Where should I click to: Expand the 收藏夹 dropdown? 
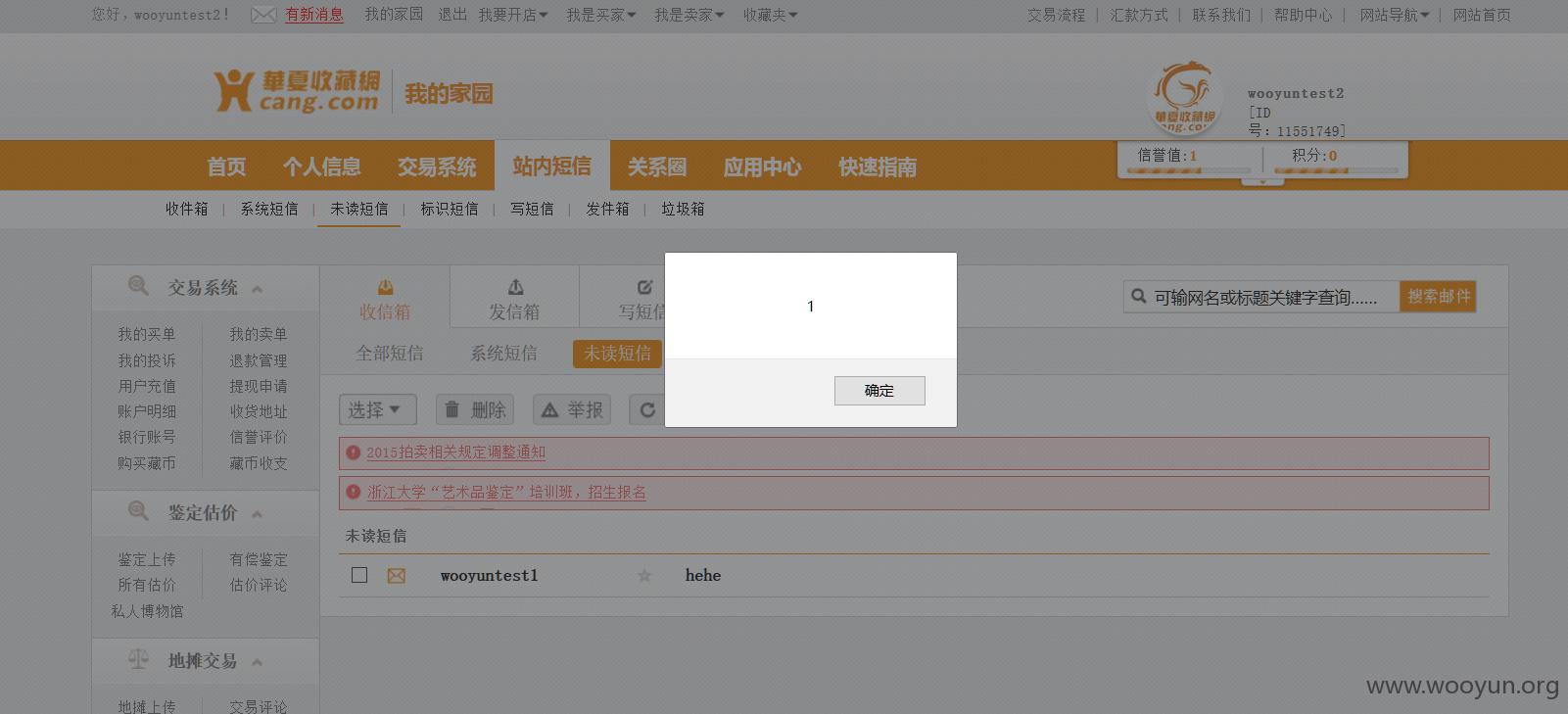(x=770, y=15)
